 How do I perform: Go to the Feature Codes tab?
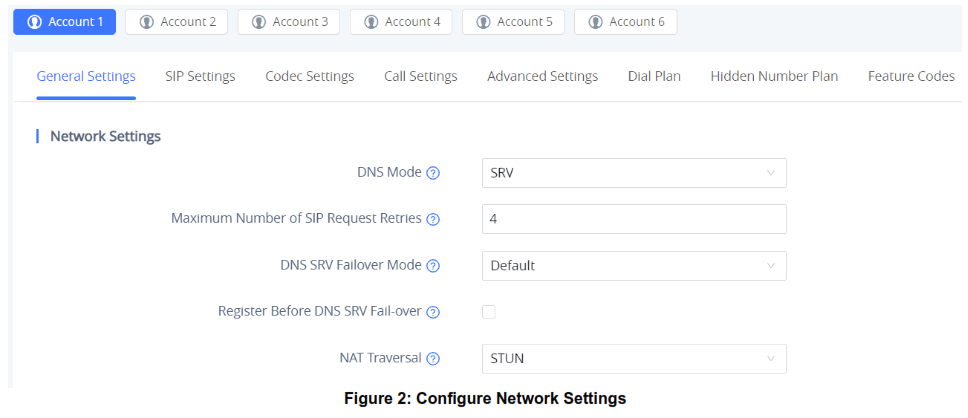point(911,77)
